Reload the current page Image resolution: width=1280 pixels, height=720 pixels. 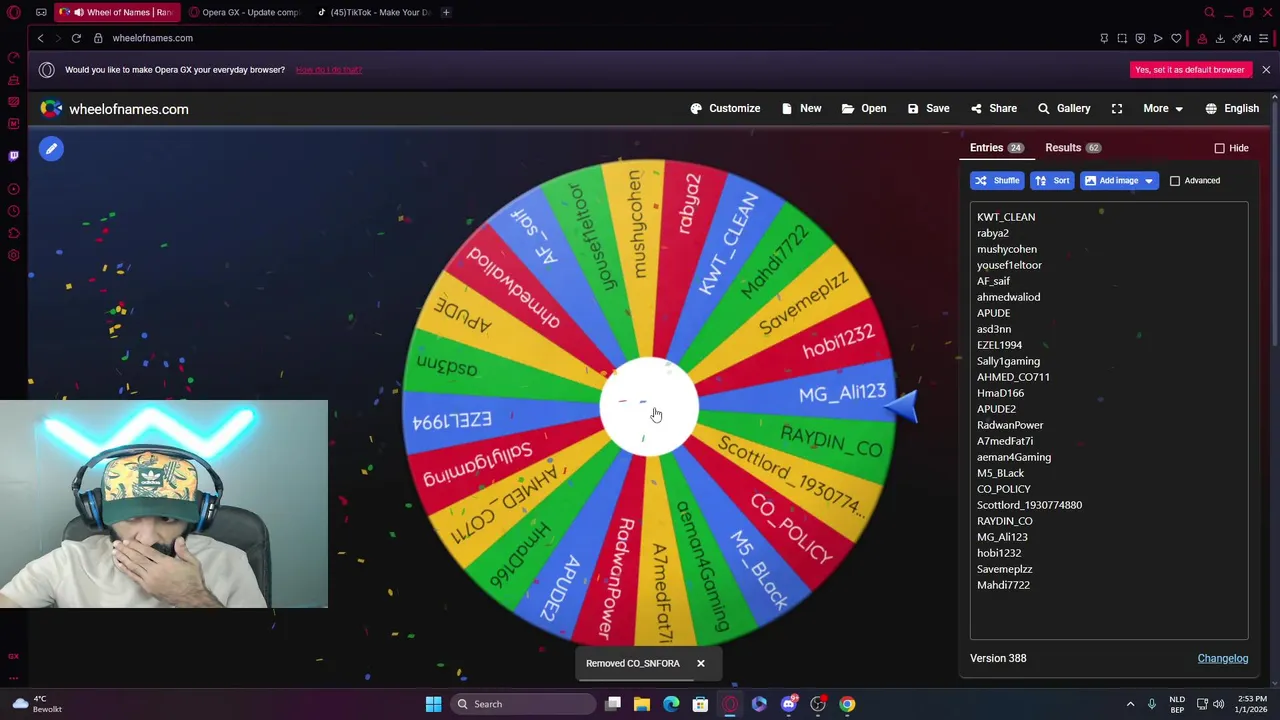76,38
